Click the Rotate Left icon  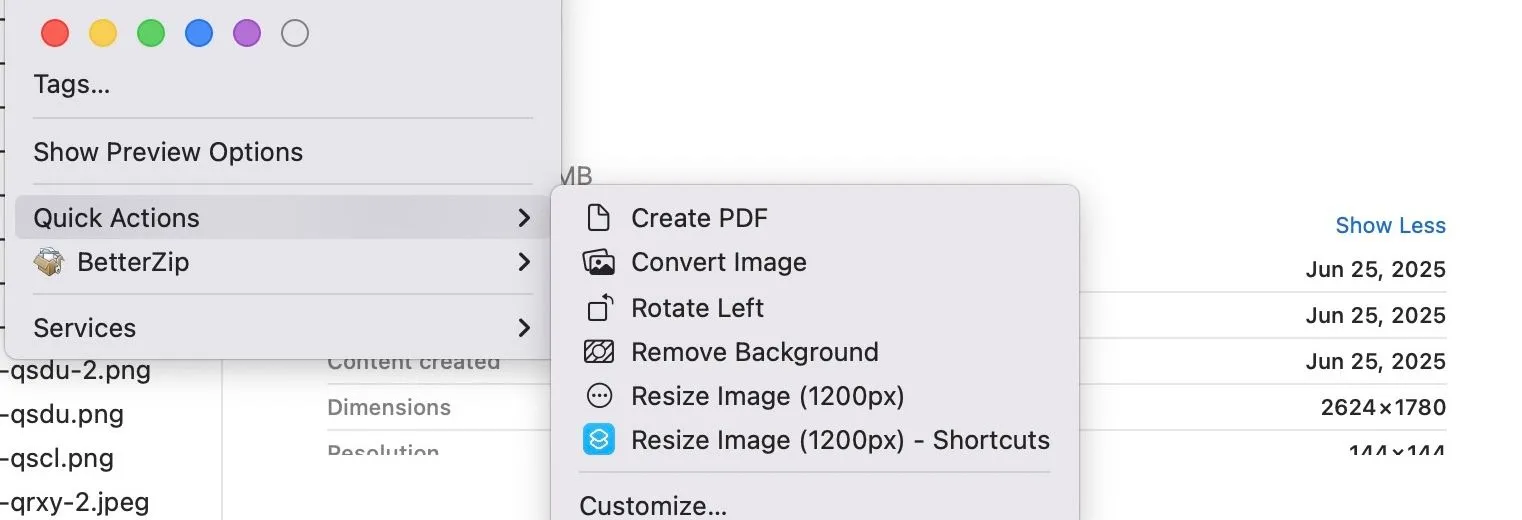click(x=598, y=308)
